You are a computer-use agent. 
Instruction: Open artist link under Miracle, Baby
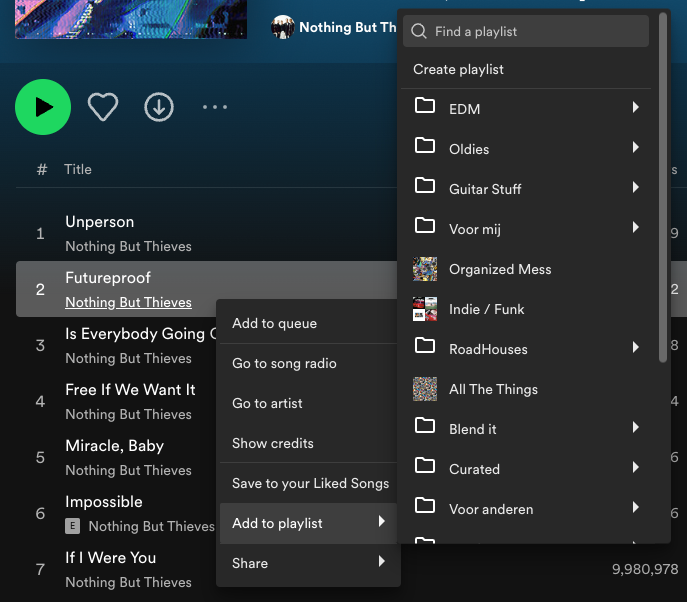click(128, 471)
